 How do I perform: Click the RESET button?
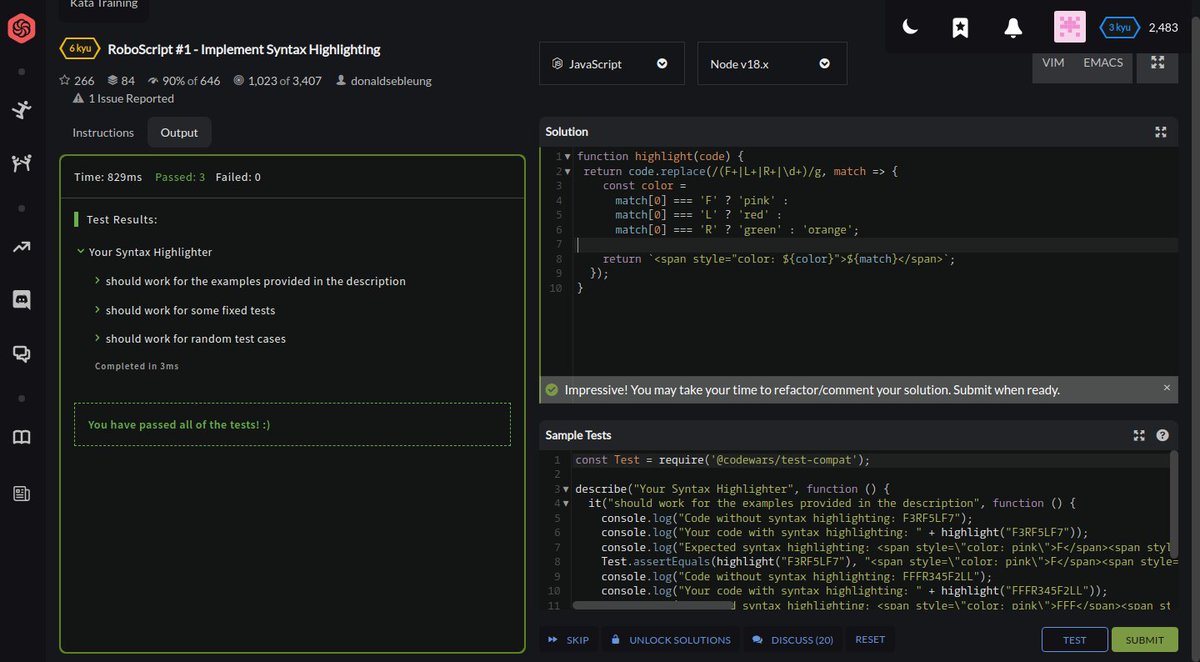870,640
